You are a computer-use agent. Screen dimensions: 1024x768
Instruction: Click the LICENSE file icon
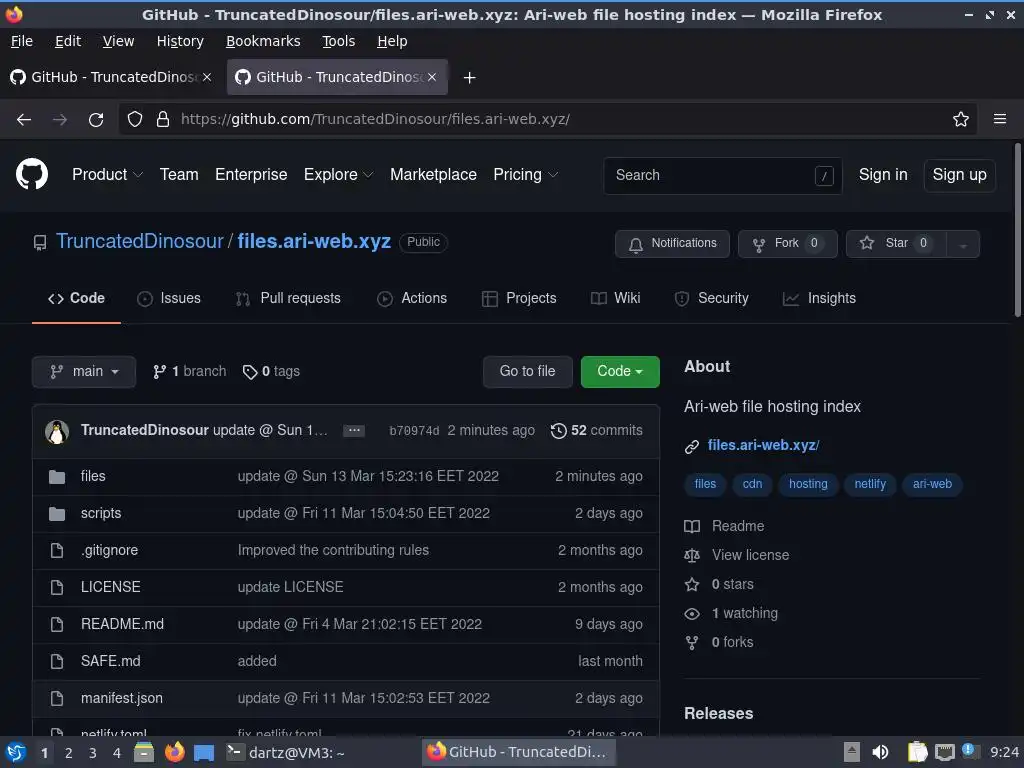pyautogui.click(x=57, y=587)
